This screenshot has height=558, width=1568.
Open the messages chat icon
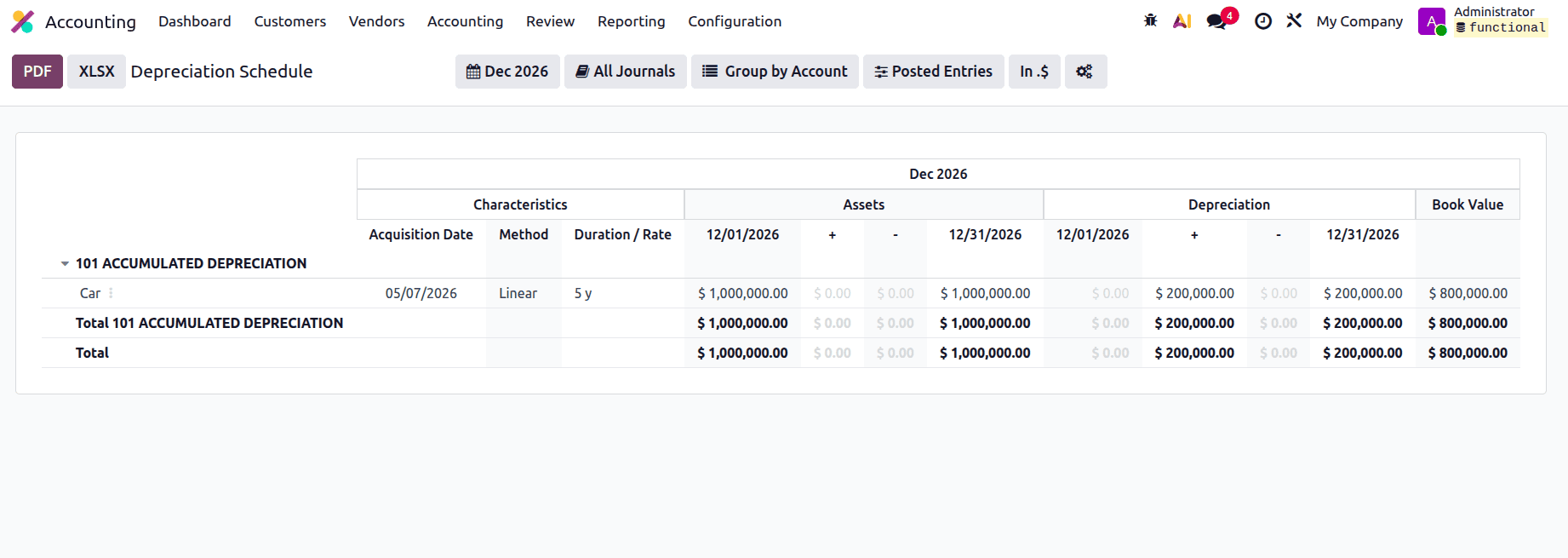pyautogui.click(x=1217, y=21)
